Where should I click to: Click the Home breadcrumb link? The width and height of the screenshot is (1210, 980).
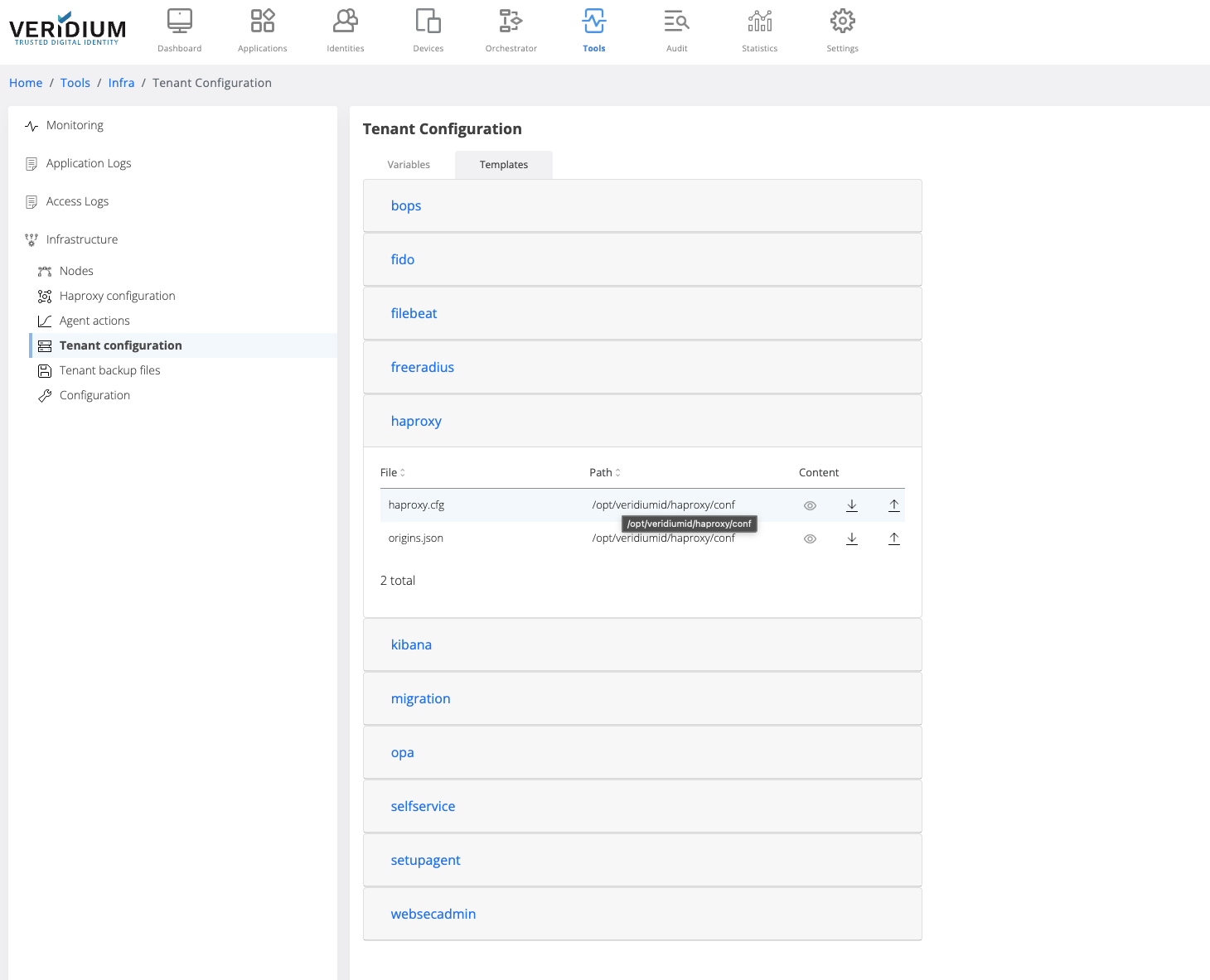coord(26,83)
